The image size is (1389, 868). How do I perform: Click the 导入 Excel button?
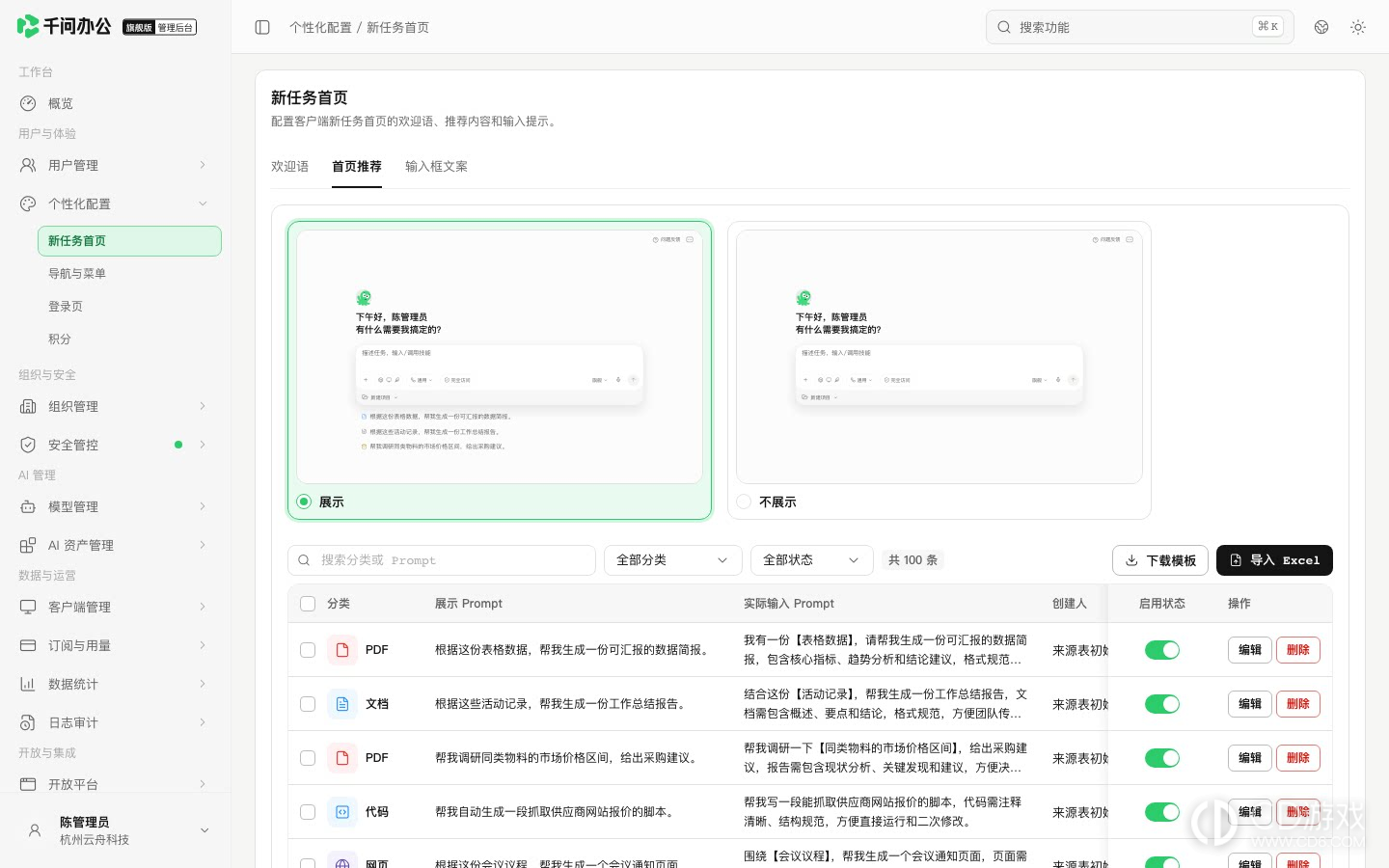click(x=1274, y=560)
